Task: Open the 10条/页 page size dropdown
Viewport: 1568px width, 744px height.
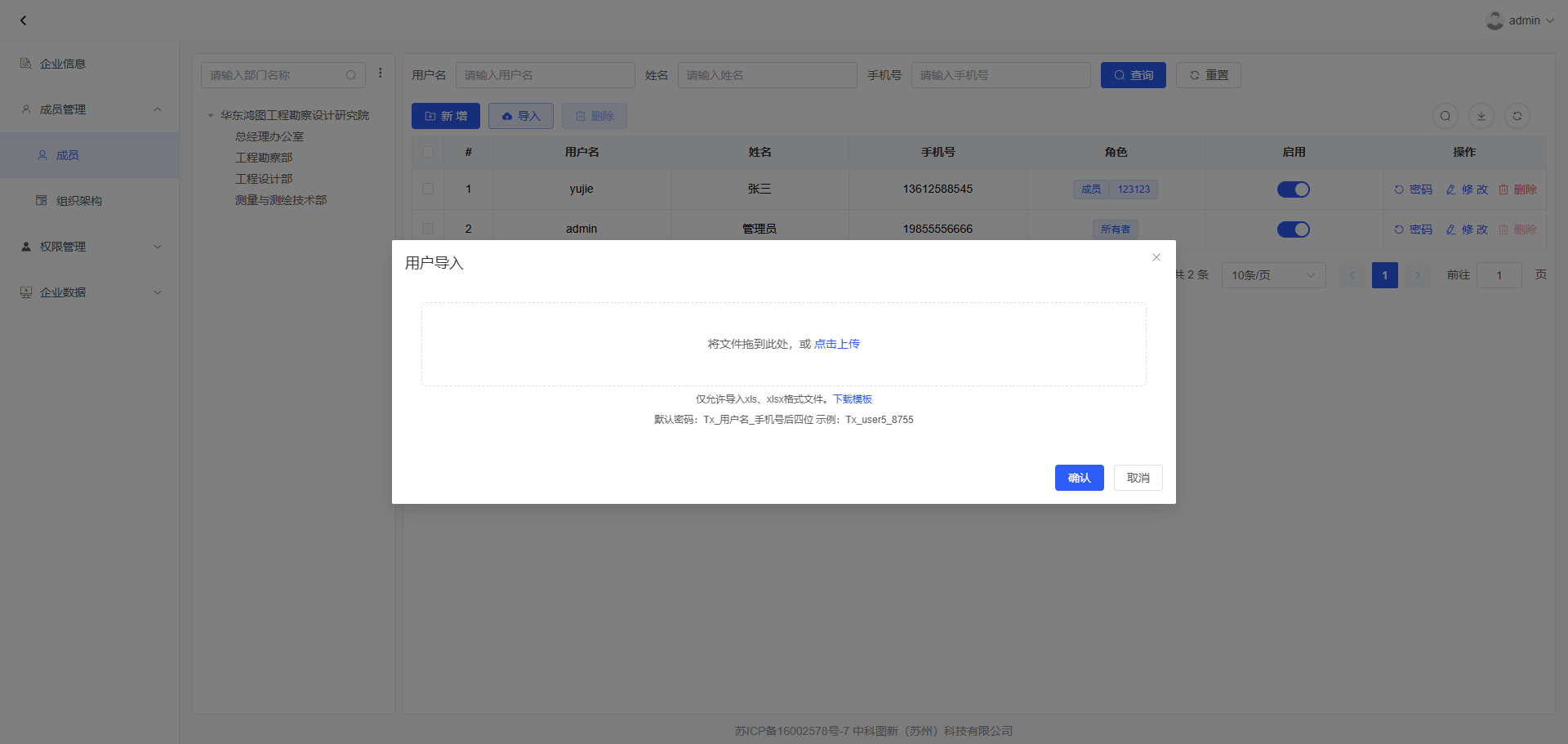Action: click(1272, 275)
